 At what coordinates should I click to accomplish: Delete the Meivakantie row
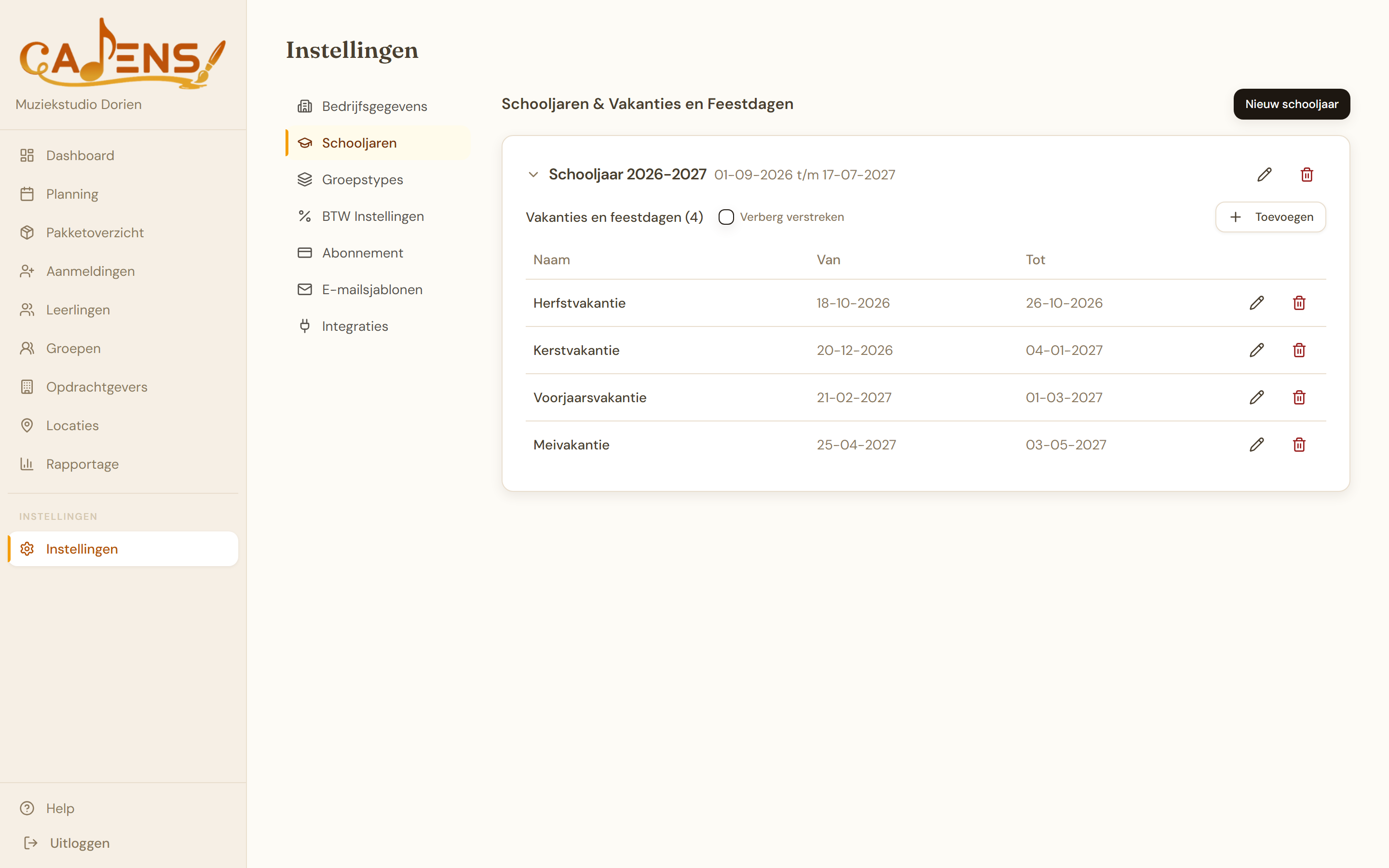pos(1299,444)
